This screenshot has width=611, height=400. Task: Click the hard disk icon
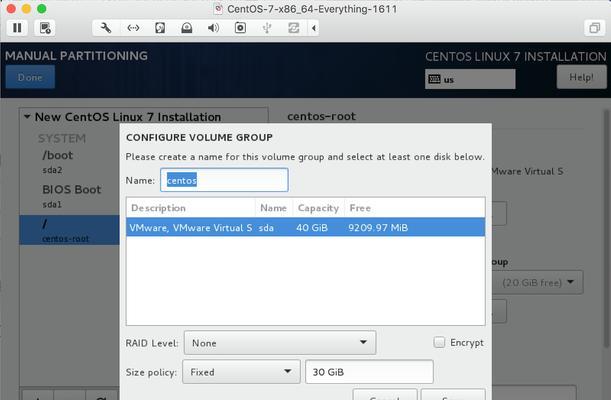tap(160, 28)
